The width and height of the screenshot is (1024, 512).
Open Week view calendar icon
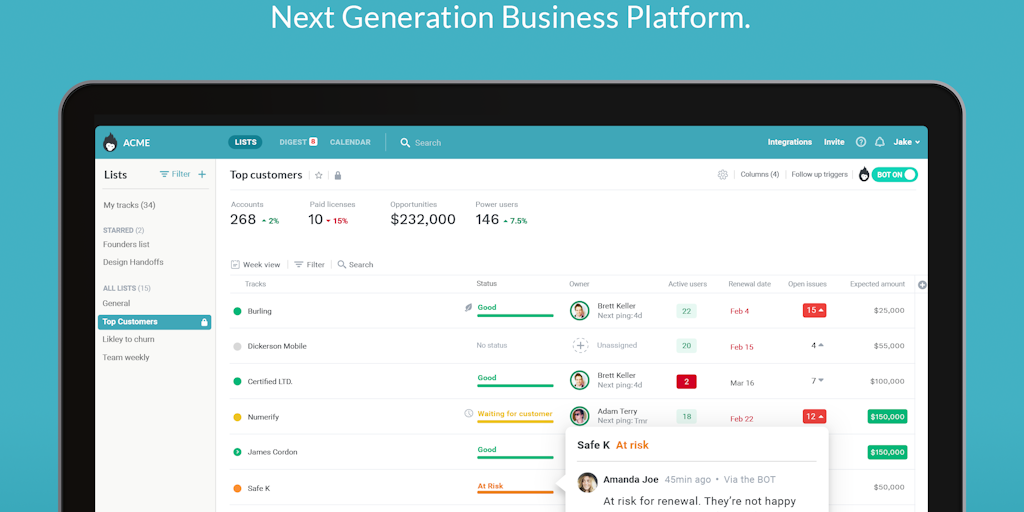[x=235, y=264]
